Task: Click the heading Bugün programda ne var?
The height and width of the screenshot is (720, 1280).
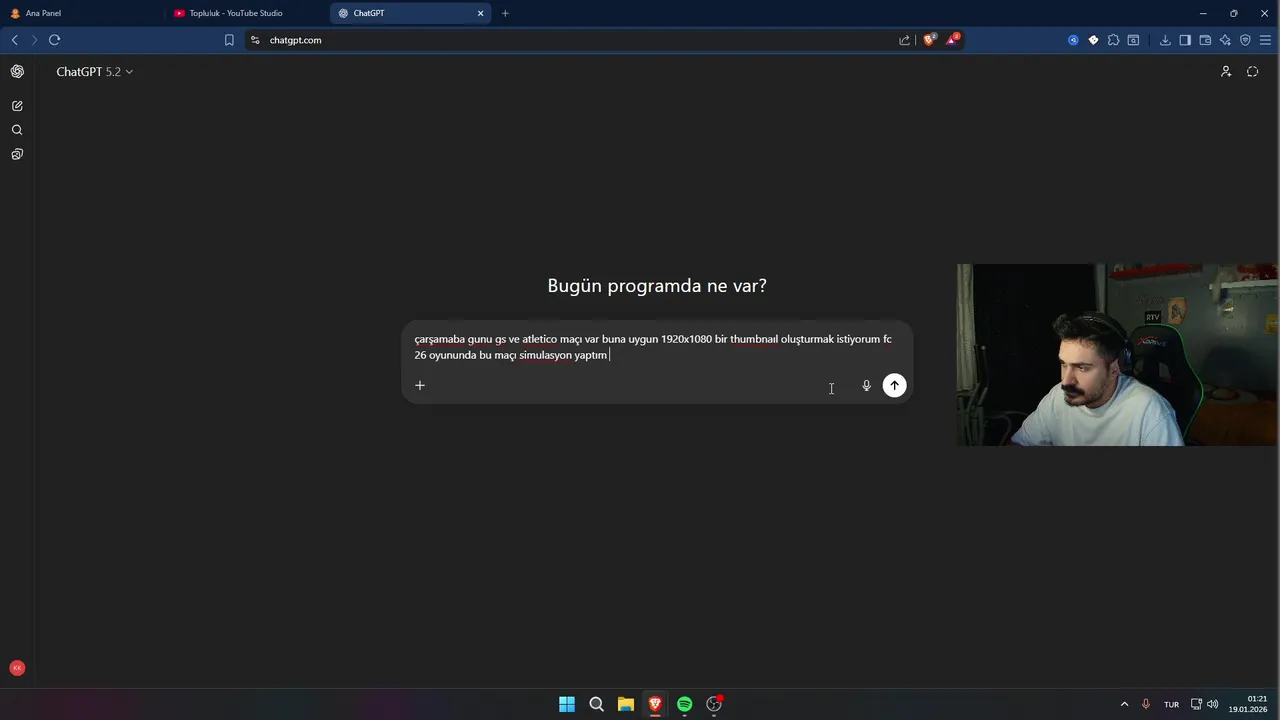Action: coord(657,286)
